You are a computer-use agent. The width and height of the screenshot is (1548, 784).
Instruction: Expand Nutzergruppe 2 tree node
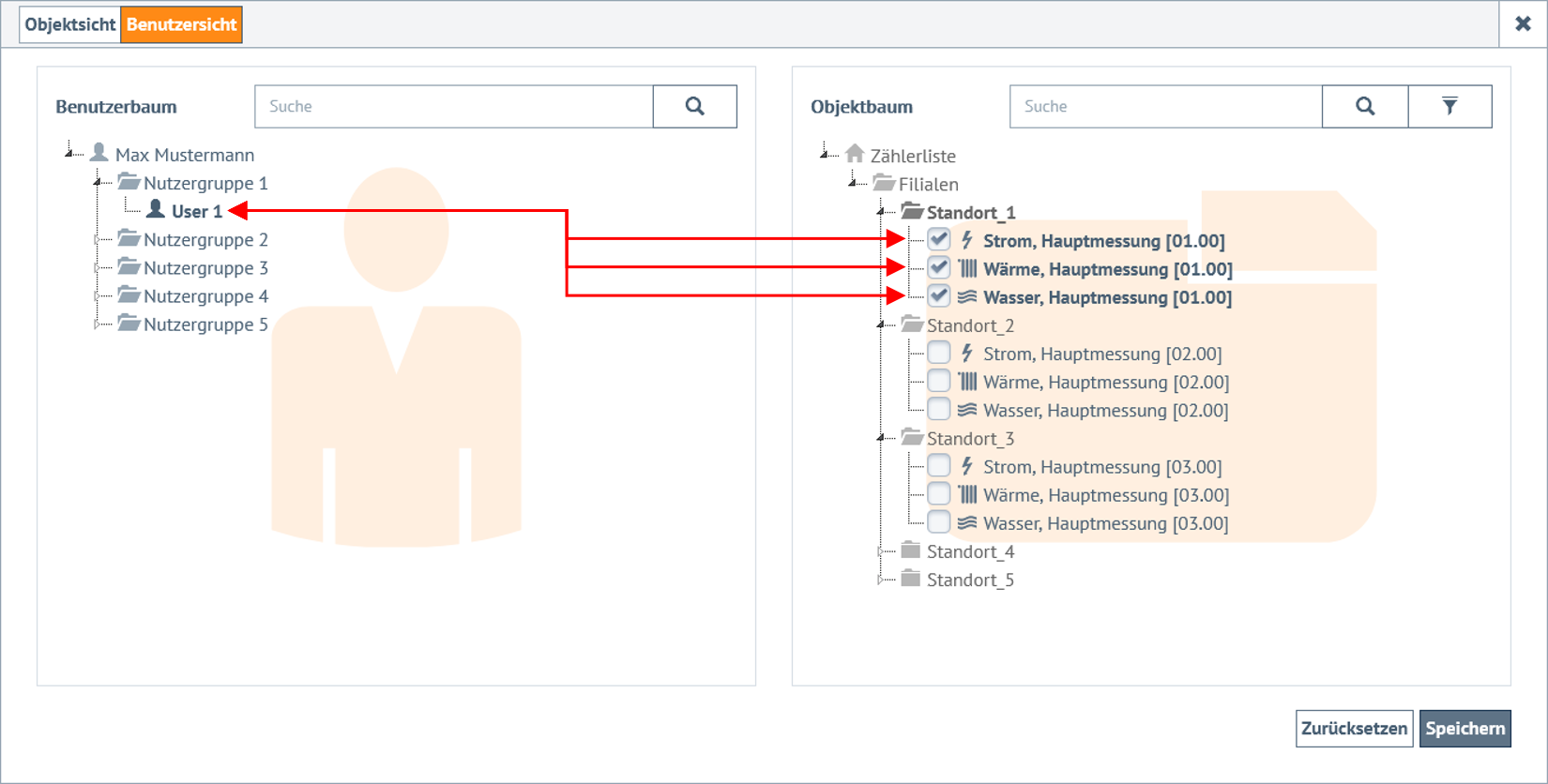click(97, 240)
